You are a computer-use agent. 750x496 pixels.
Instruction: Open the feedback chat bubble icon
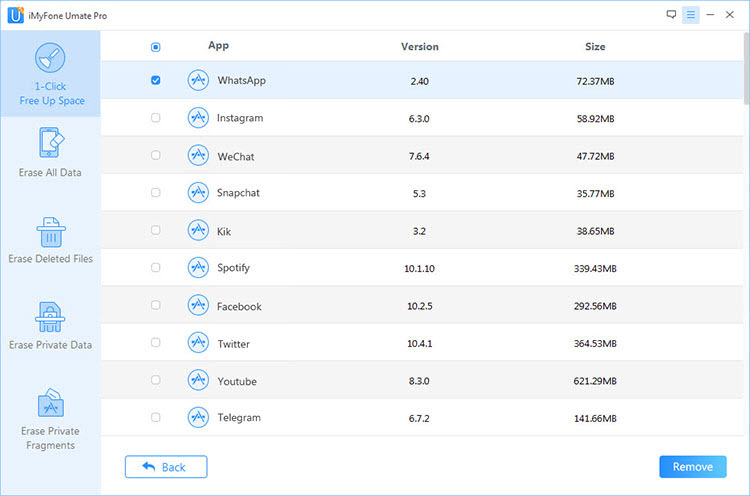(671, 15)
